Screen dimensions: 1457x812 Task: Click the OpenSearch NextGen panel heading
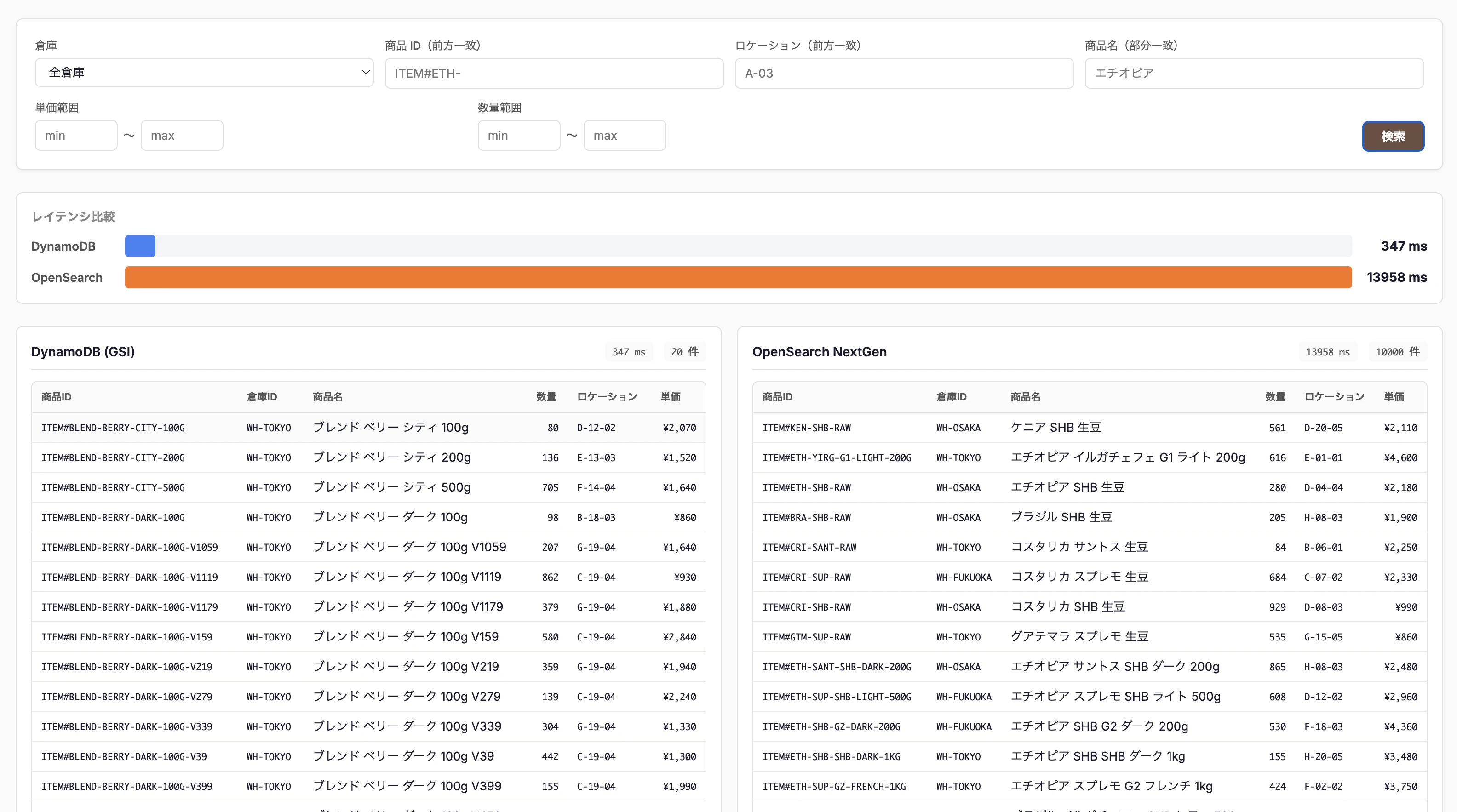tap(819, 352)
